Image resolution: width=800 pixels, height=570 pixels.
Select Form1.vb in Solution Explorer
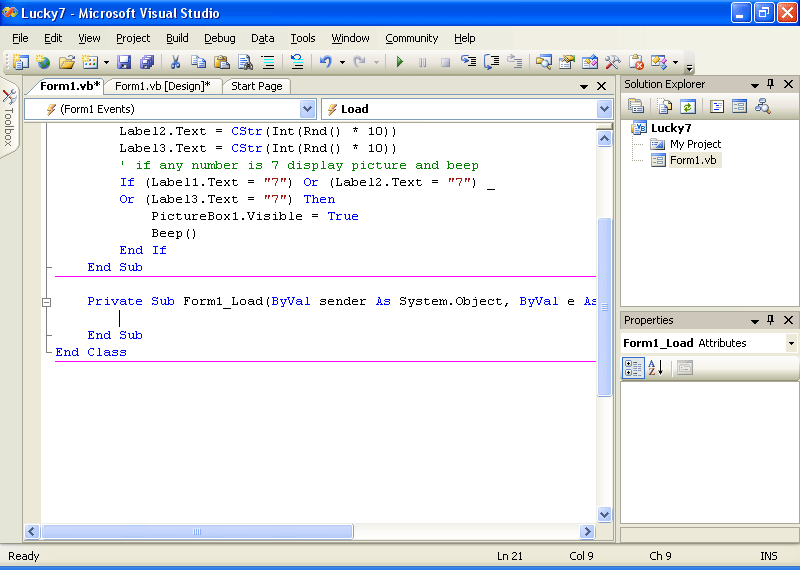pyautogui.click(x=693, y=160)
